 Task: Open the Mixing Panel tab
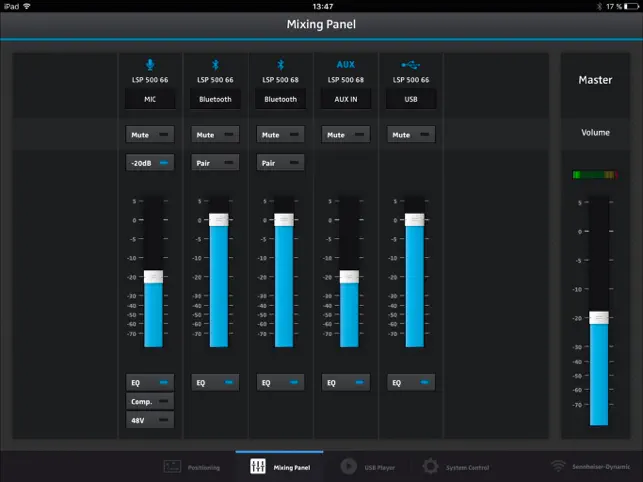point(280,467)
